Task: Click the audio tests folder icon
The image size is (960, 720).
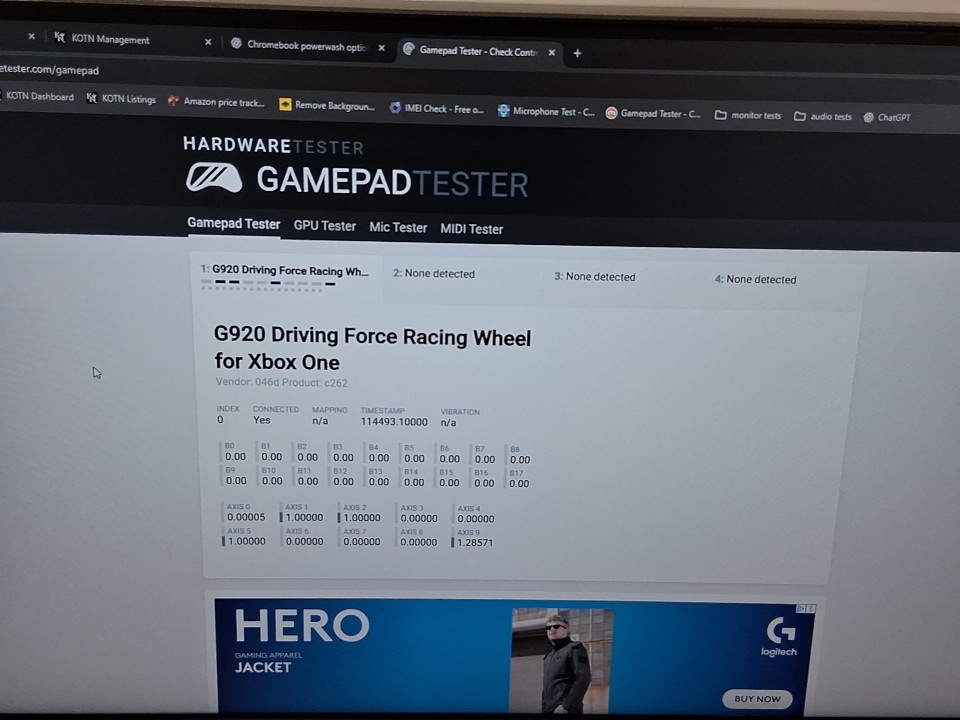Action: (800, 116)
